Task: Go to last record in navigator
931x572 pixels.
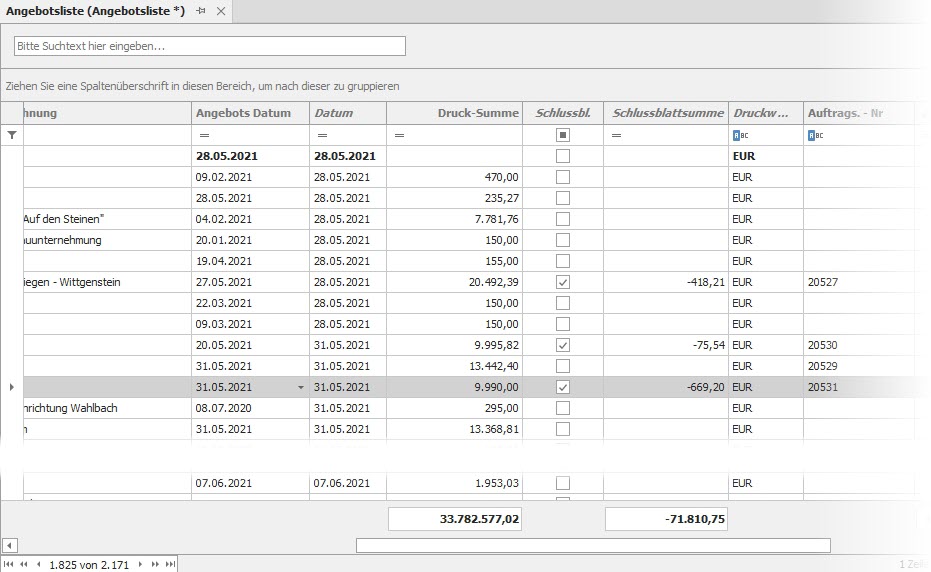Action: [170, 565]
